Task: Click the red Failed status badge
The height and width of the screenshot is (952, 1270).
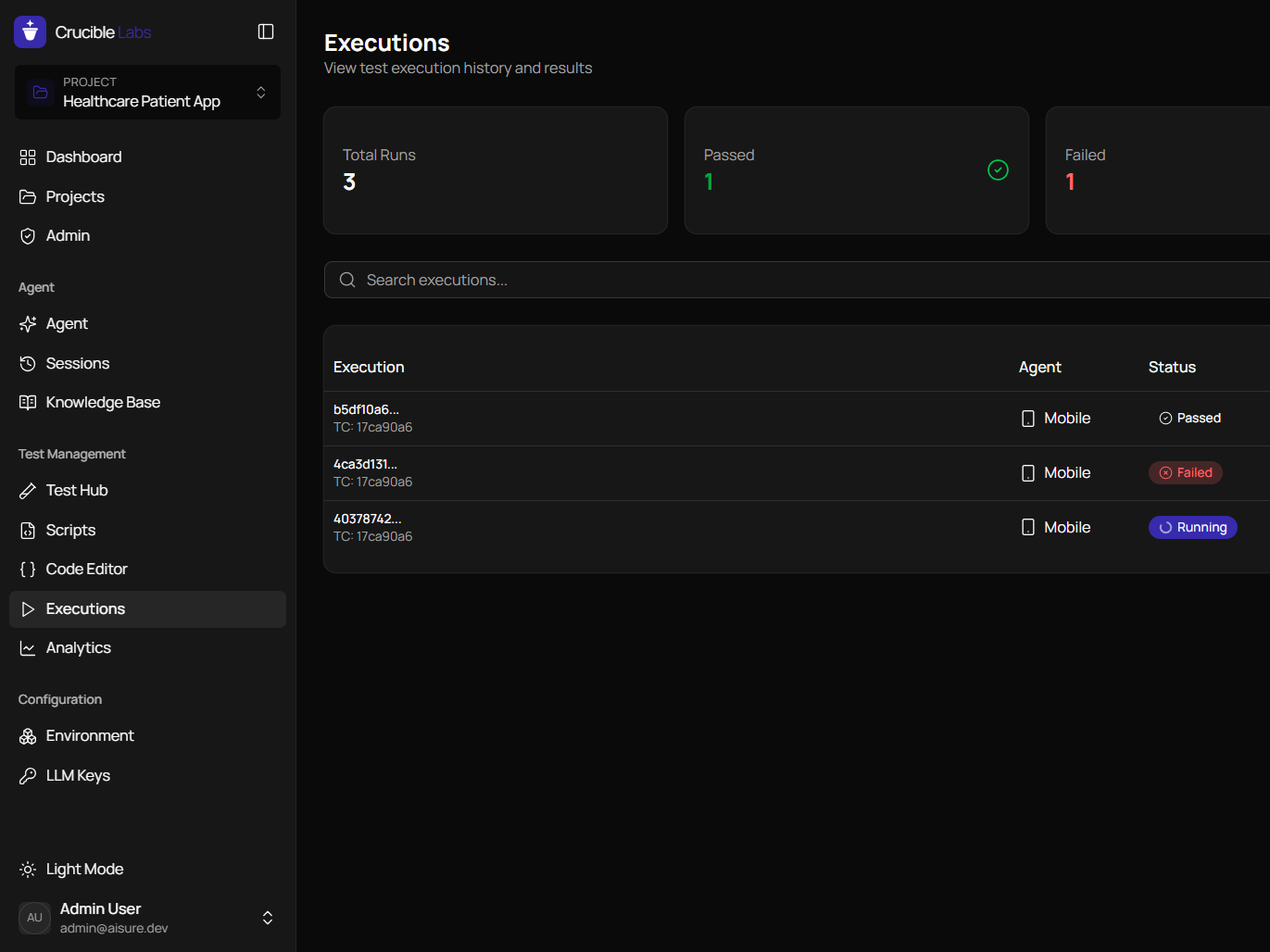Action: (1186, 473)
